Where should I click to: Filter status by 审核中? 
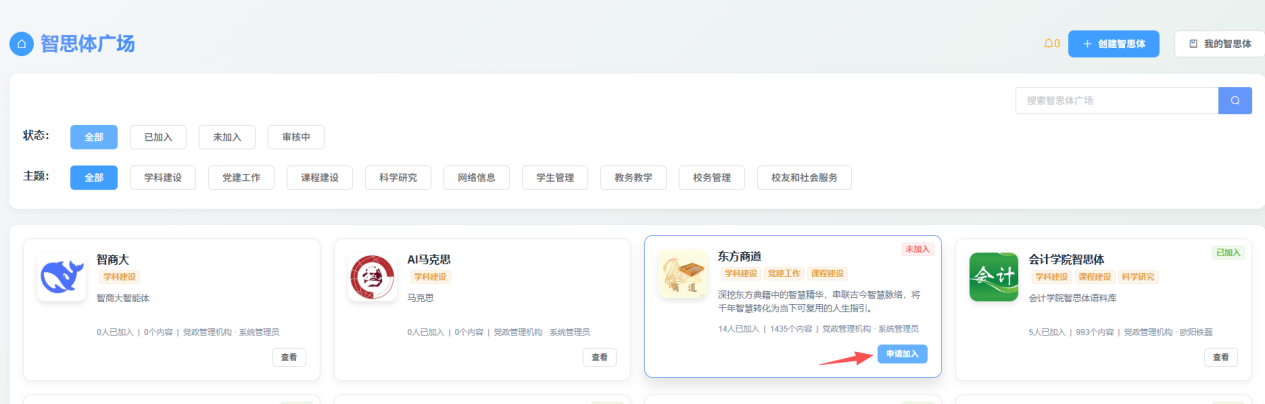[296, 137]
